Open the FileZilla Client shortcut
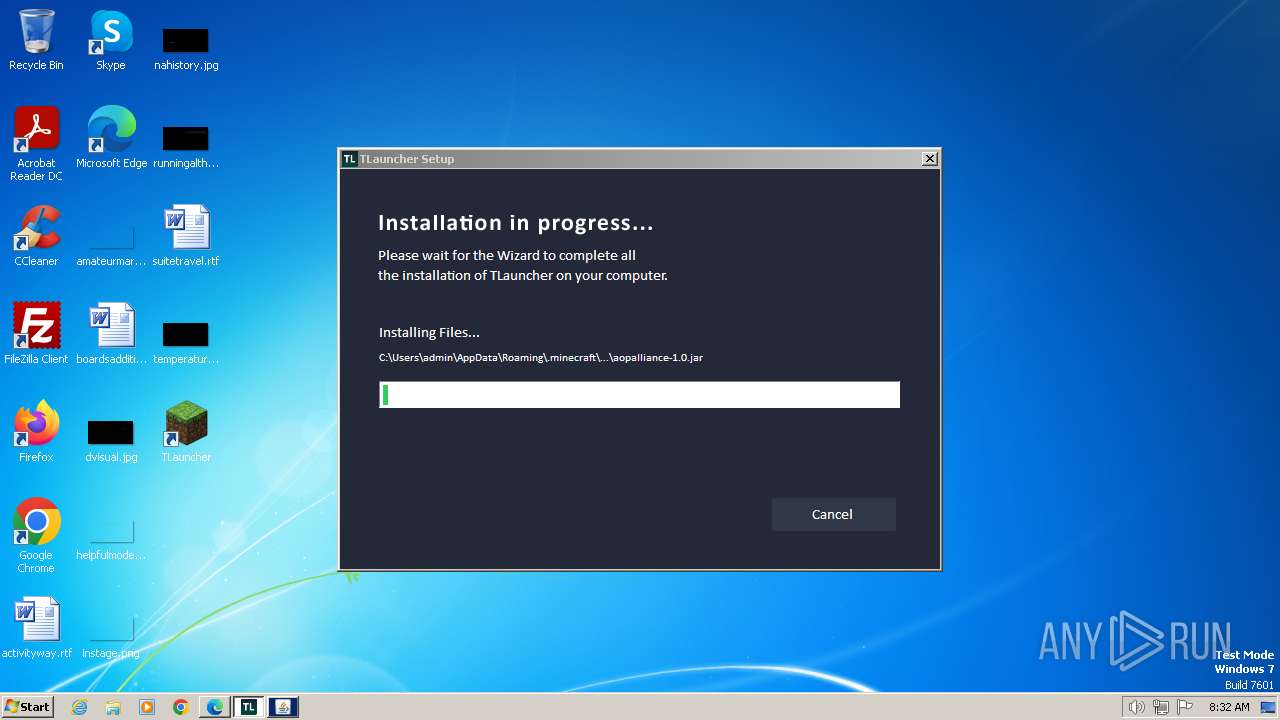Screen dimensions: 1280x720 tap(36, 334)
